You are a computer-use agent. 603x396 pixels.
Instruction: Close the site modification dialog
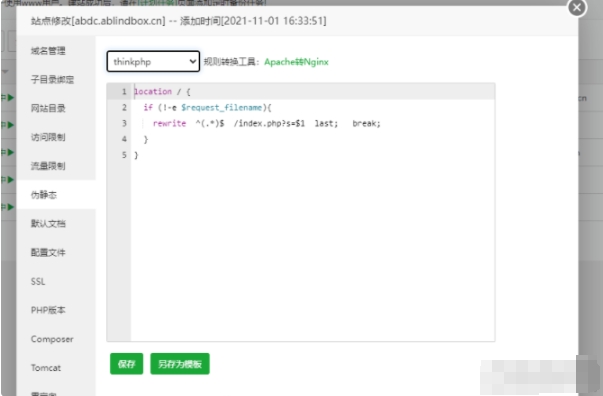point(577,7)
